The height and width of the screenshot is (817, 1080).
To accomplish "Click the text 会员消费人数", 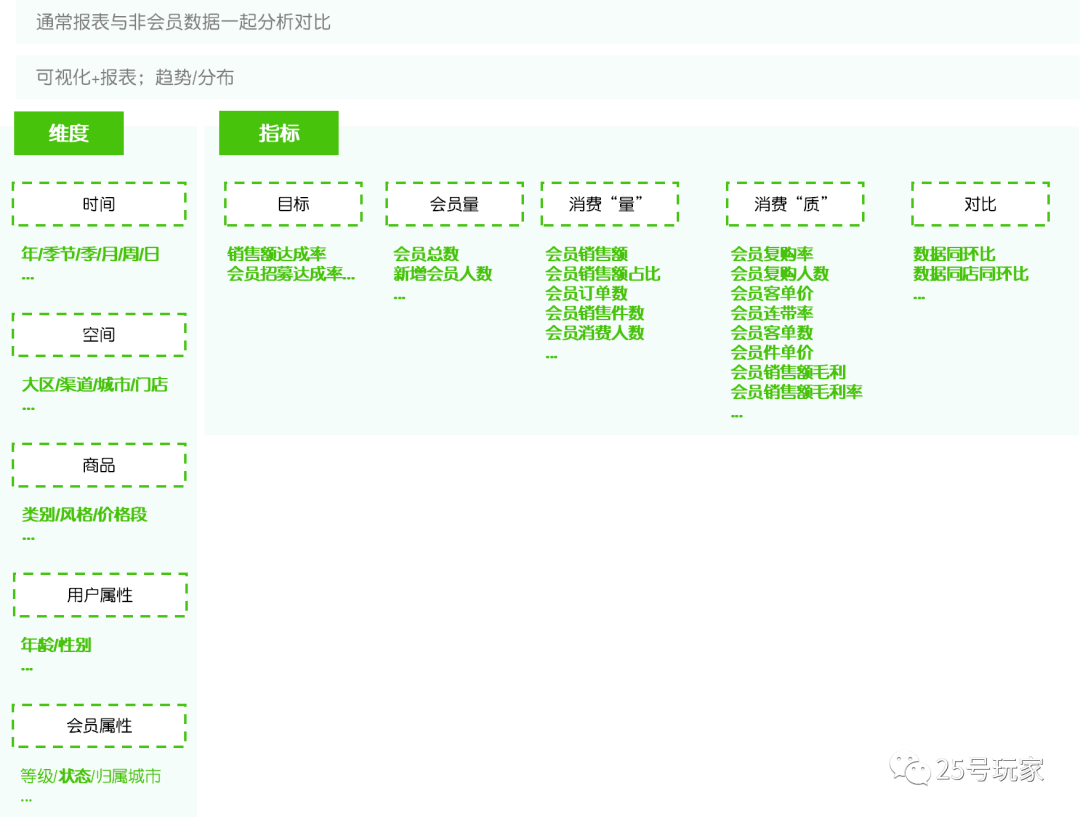I will tap(595, 333).
